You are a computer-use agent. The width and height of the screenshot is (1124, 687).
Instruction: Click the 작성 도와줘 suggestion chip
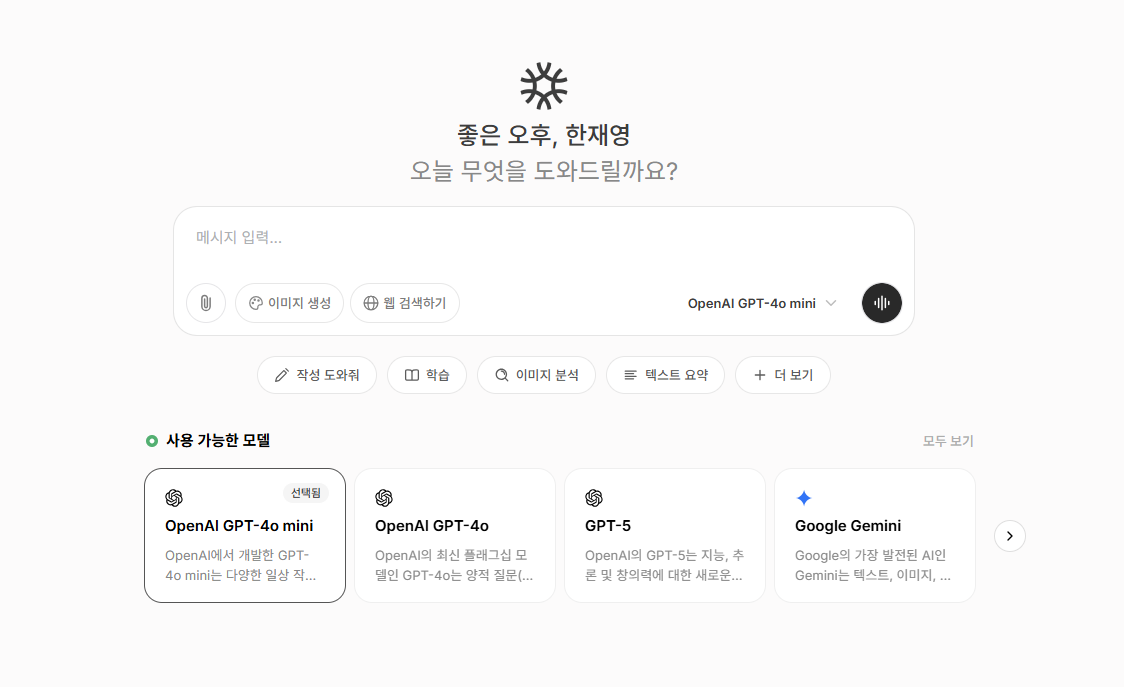pyautogui.click(x=317, y=375)
